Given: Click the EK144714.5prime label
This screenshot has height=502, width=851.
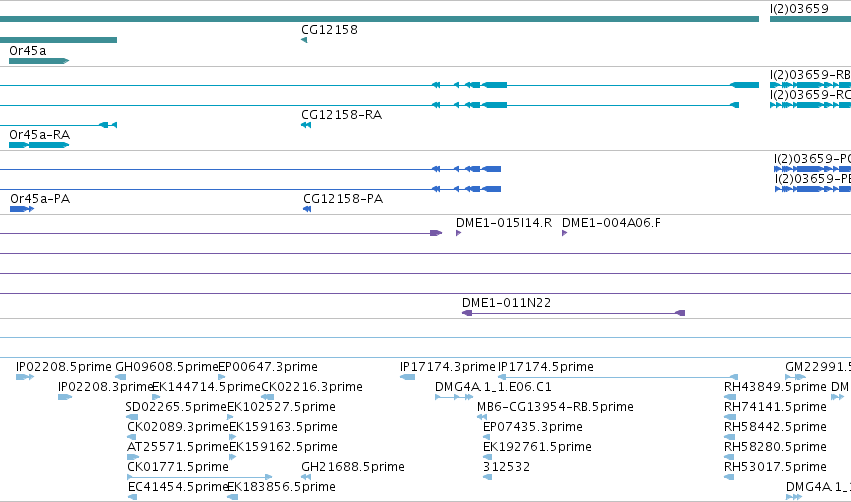Looking at the screenshot, I should coord(206,387).
